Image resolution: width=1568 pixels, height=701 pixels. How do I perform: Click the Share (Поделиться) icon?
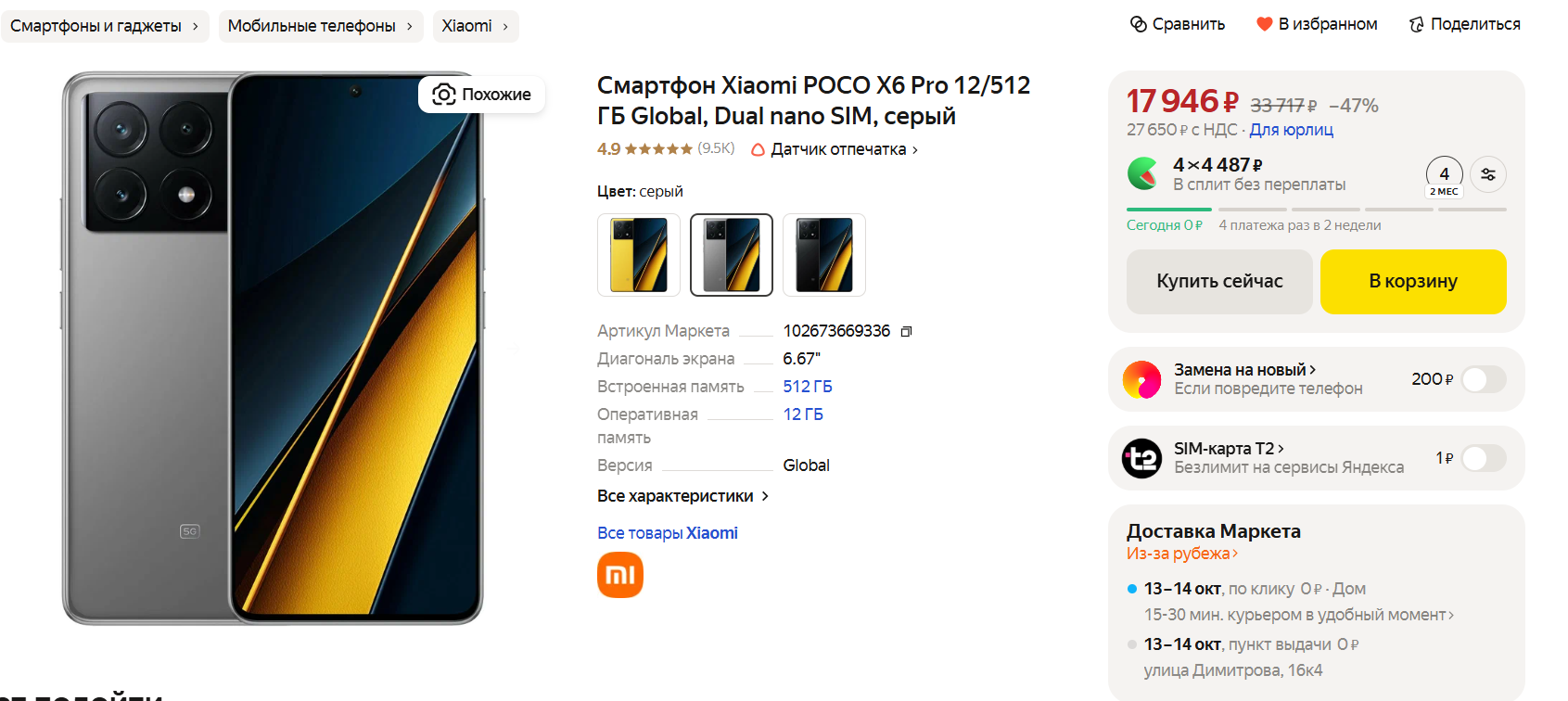coord(1416,24)
